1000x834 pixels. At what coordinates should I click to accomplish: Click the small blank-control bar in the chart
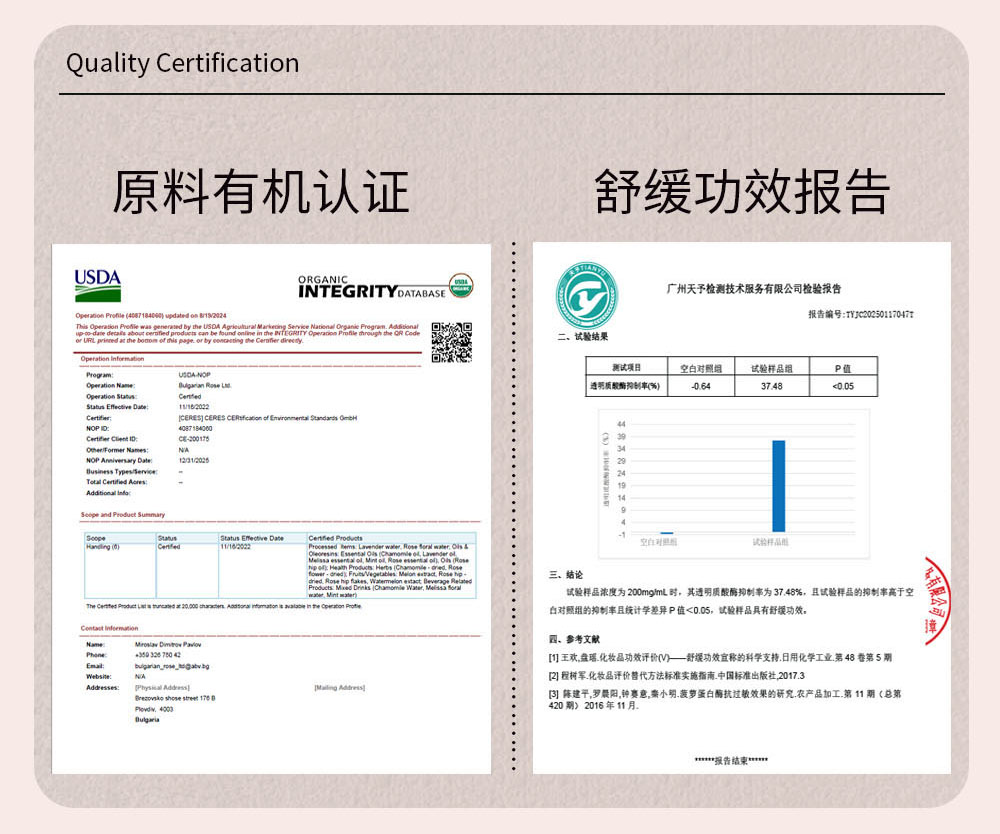667,532
